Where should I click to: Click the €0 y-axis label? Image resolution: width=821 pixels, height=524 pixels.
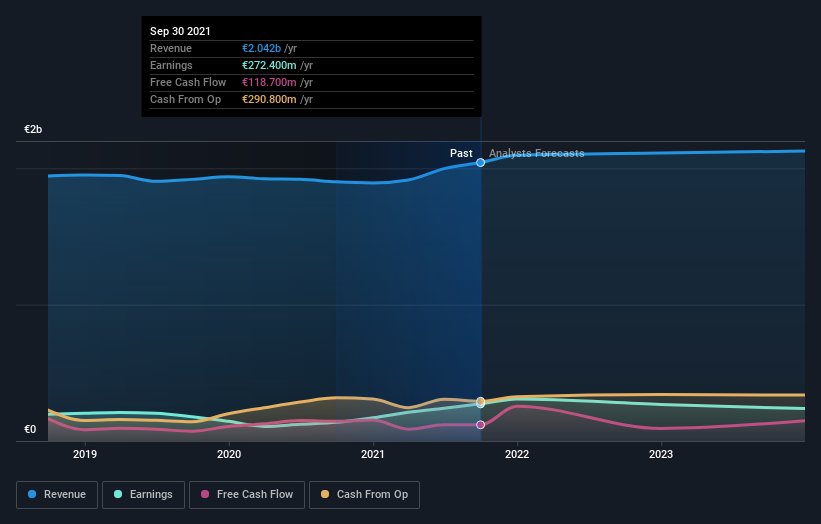coord(30,429)
